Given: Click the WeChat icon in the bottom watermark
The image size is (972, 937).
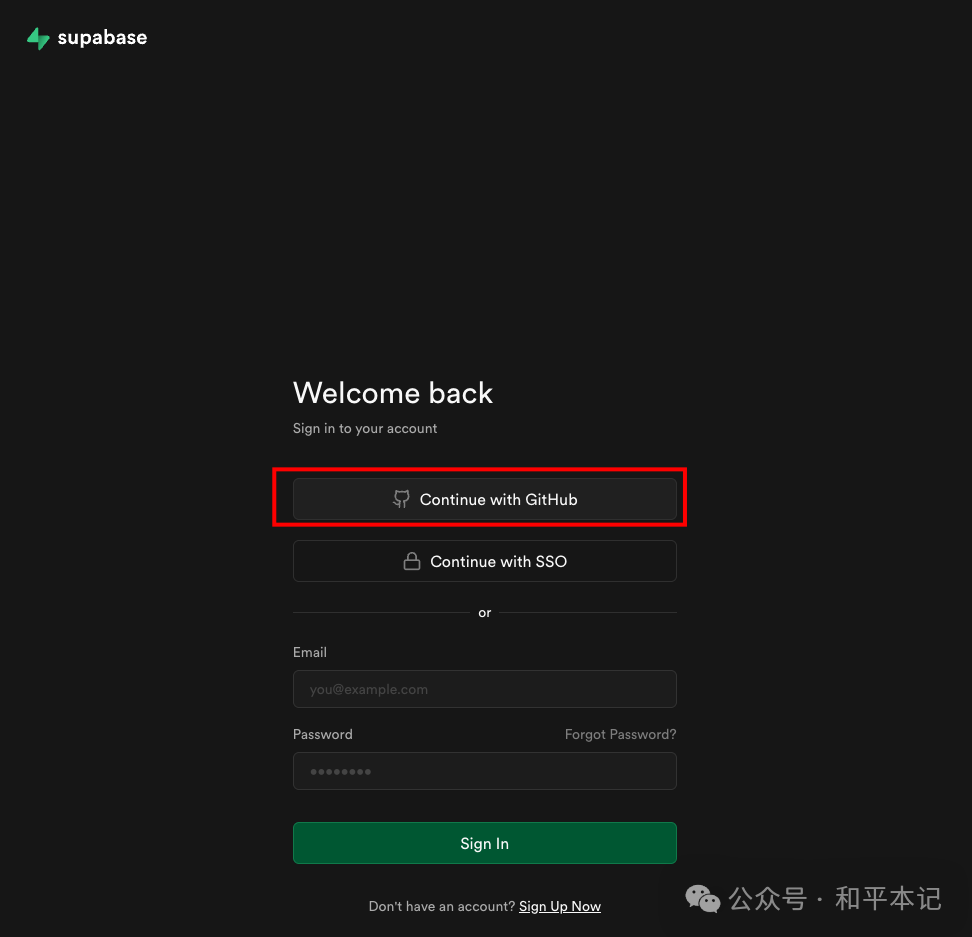Looking at the screenshot, I should (702, 899).
